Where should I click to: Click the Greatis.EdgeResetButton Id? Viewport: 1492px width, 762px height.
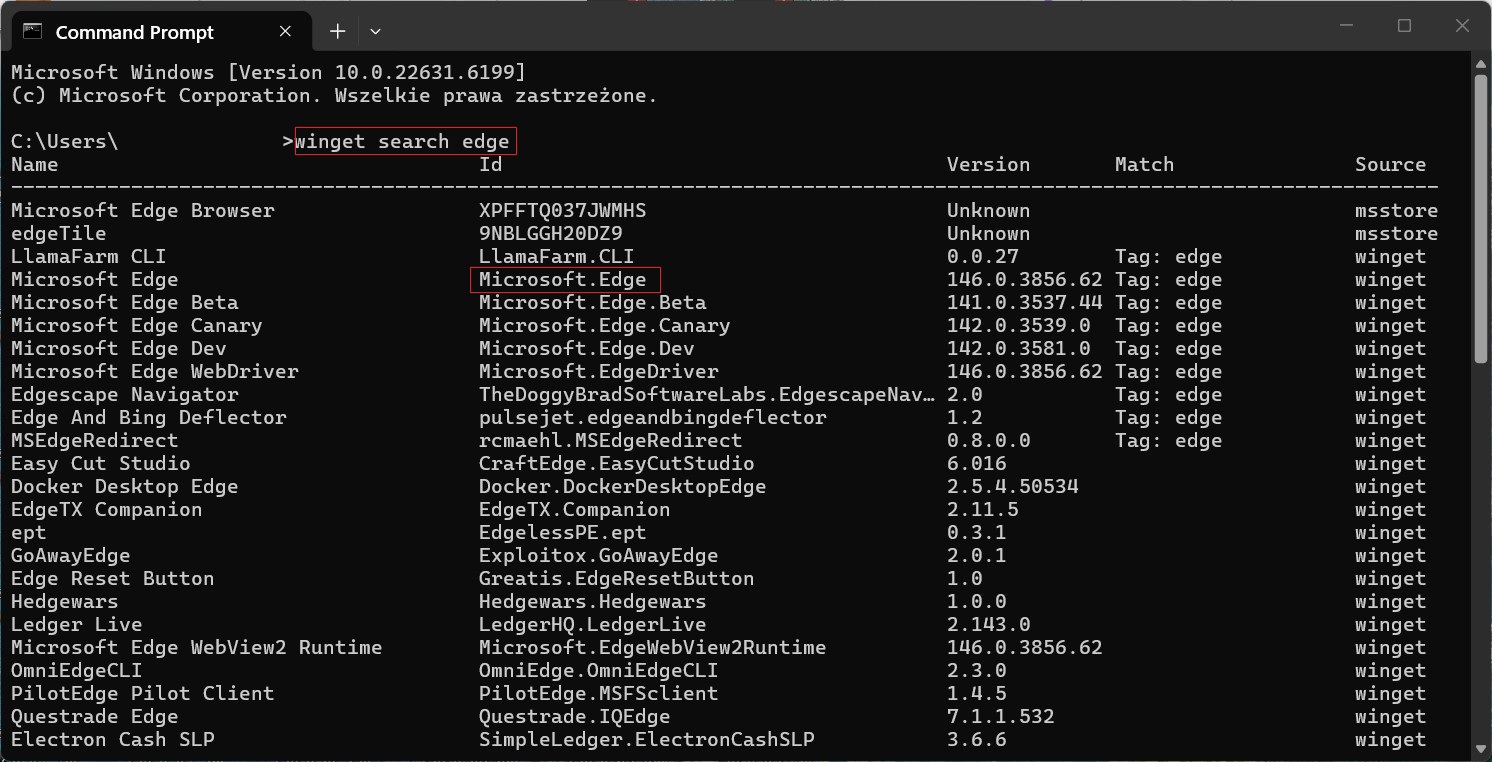pos(616,579)
